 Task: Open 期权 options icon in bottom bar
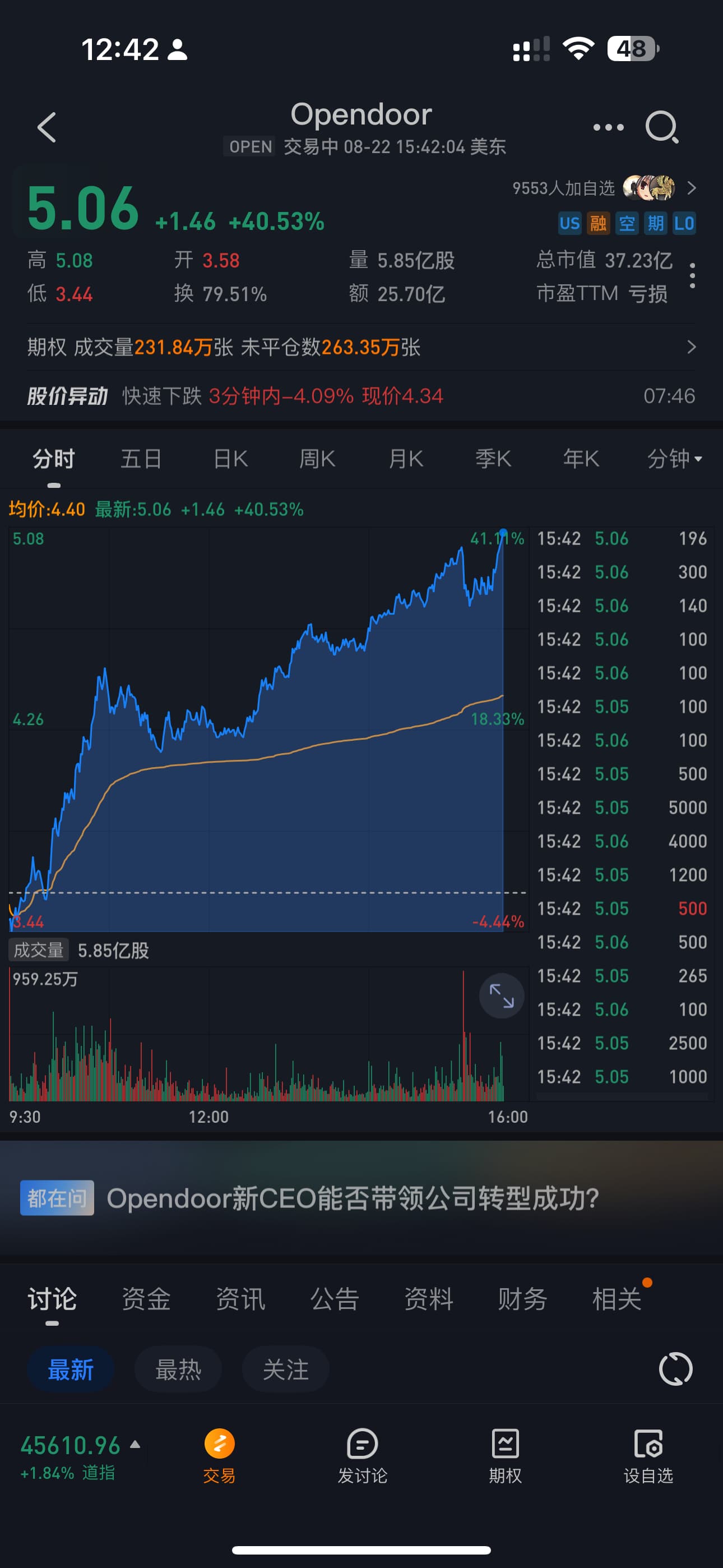(505, 1456)
